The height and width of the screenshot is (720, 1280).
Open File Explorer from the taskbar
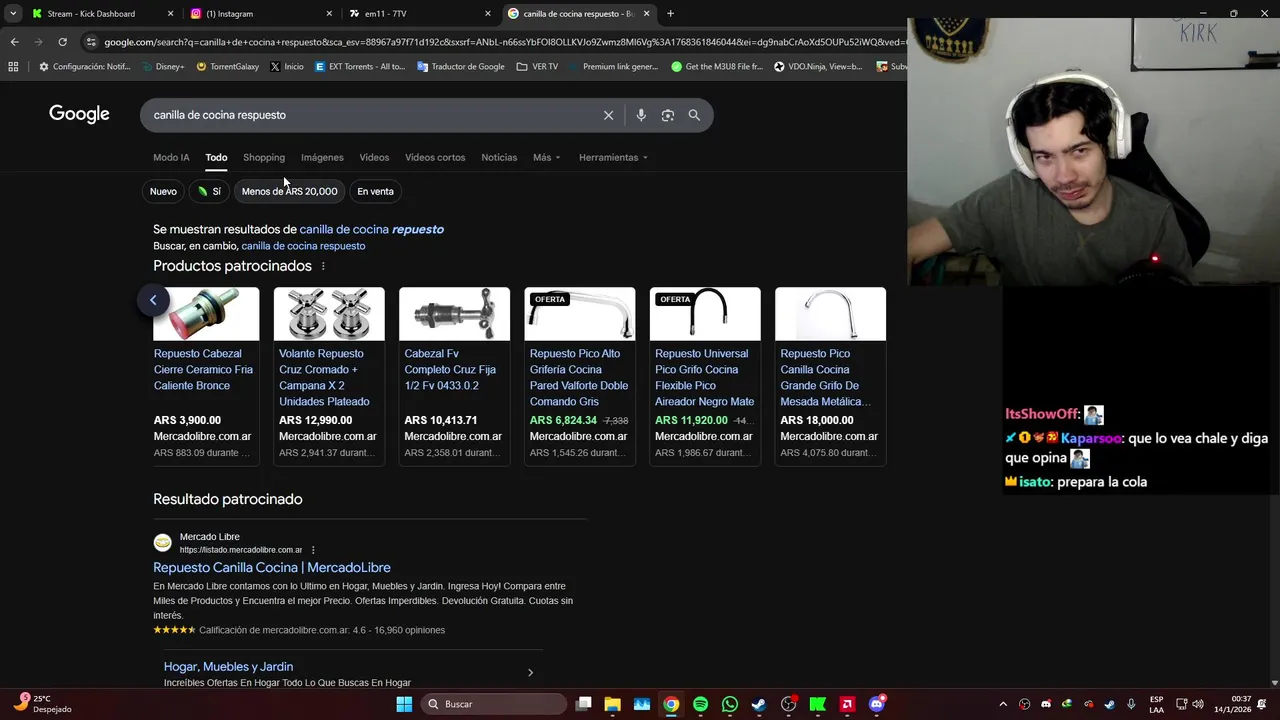click(x=613, y=704)
